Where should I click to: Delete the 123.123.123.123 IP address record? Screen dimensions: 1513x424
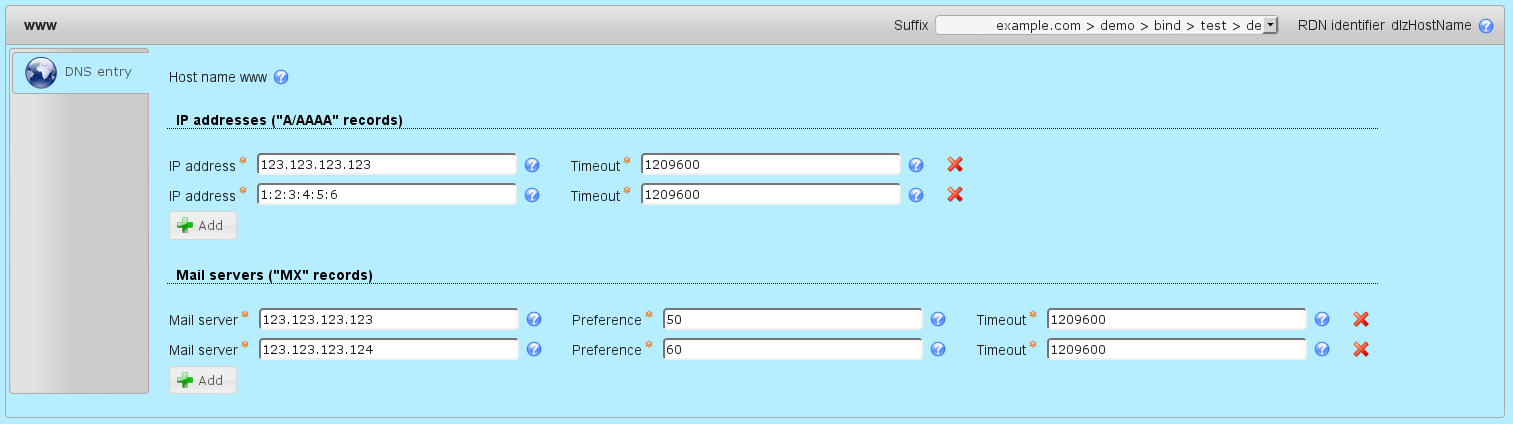tap(955, 165)
